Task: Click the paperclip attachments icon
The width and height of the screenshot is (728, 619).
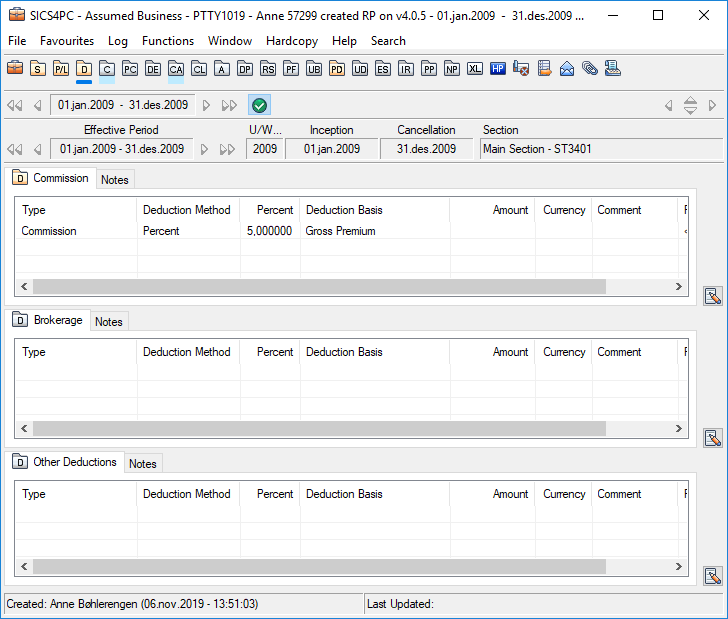Action: [x=590, y=69]
